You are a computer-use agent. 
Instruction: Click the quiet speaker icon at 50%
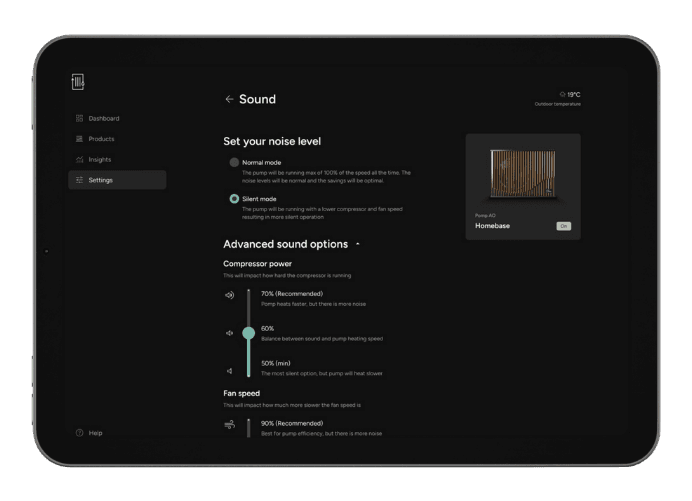coord(229,371)
